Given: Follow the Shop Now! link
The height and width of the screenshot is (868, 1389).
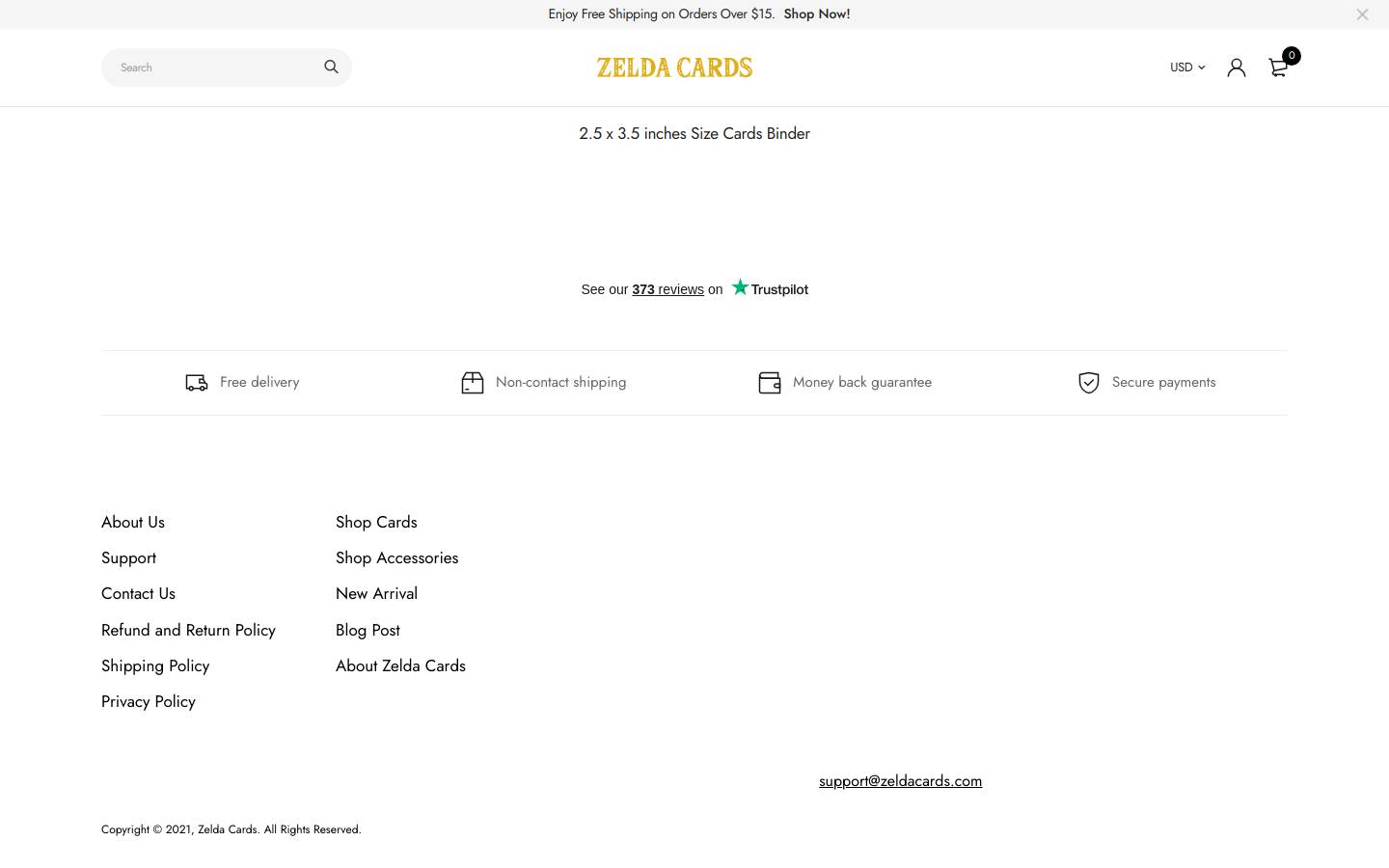Looking at the screenshot, I should click(817, 14).
